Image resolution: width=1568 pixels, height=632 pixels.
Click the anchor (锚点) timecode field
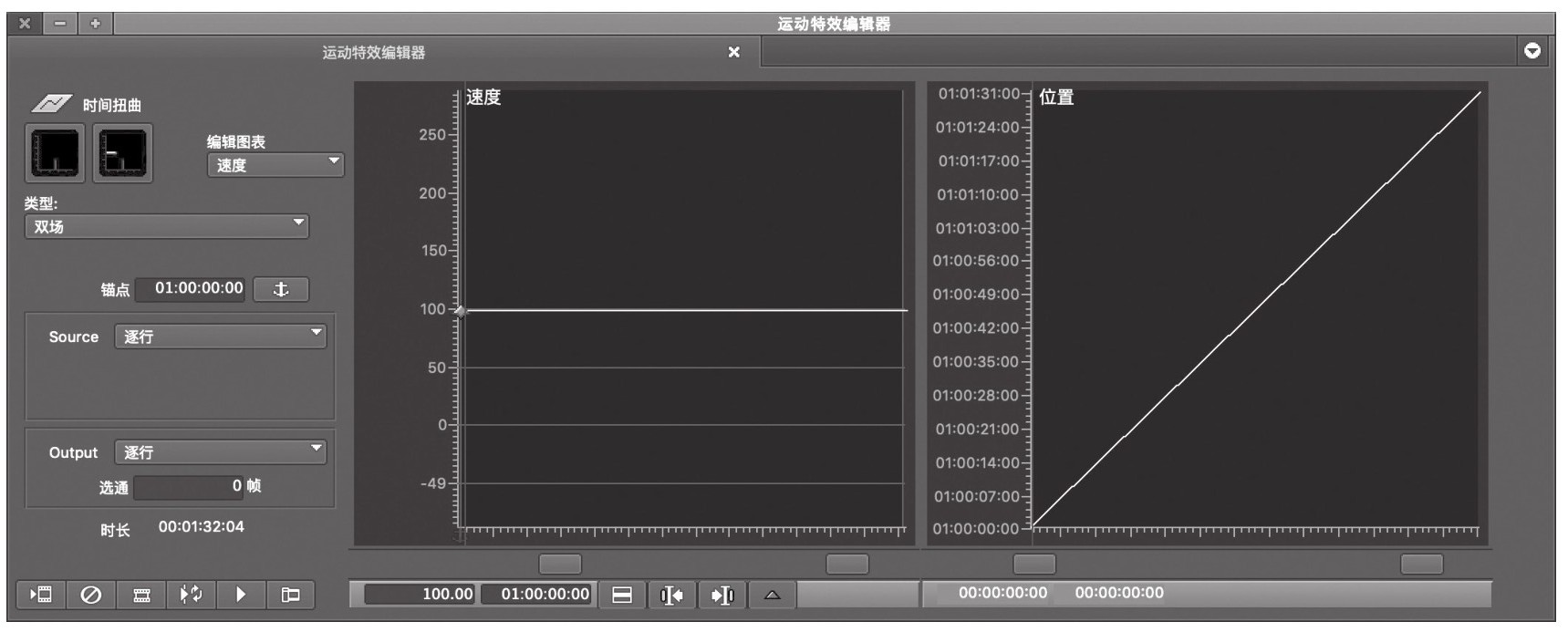tap(191, 289)
